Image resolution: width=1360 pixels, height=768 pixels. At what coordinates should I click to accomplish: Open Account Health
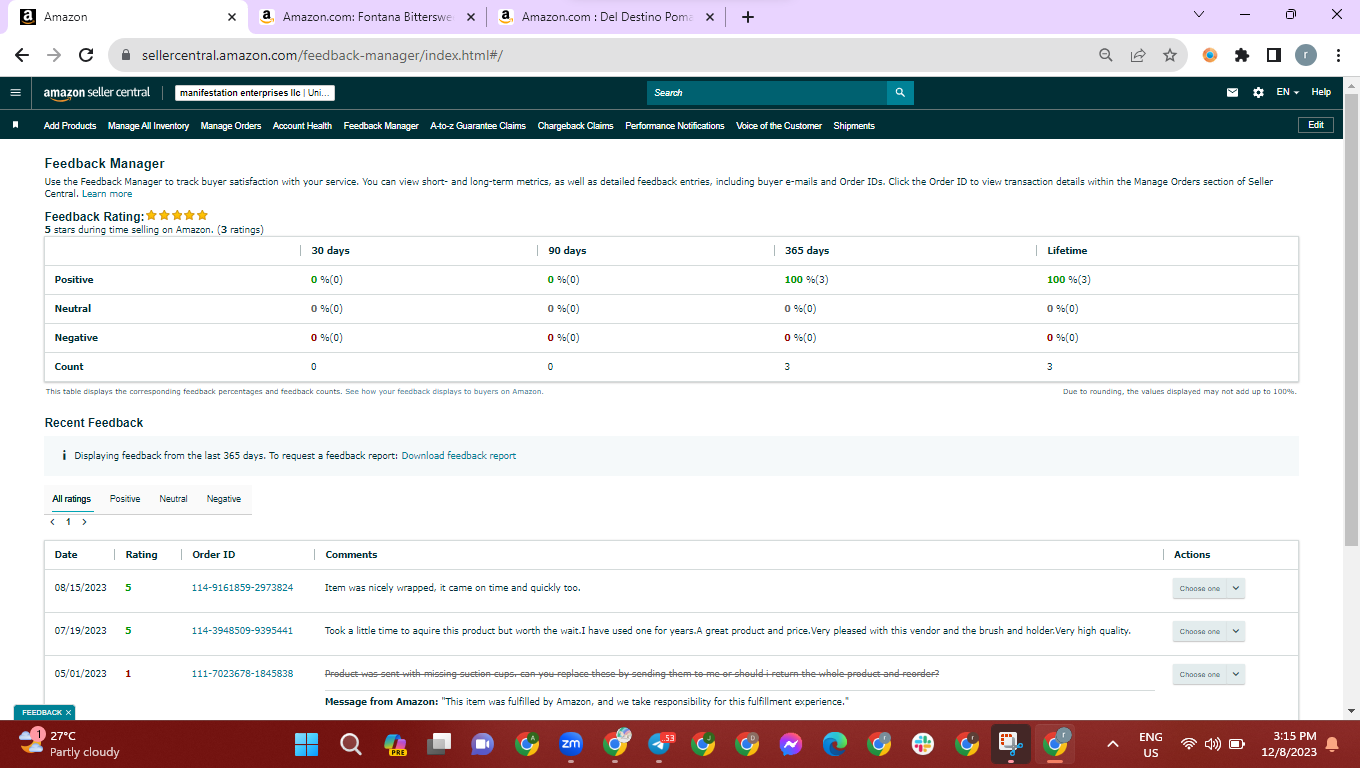coord(302,126)
